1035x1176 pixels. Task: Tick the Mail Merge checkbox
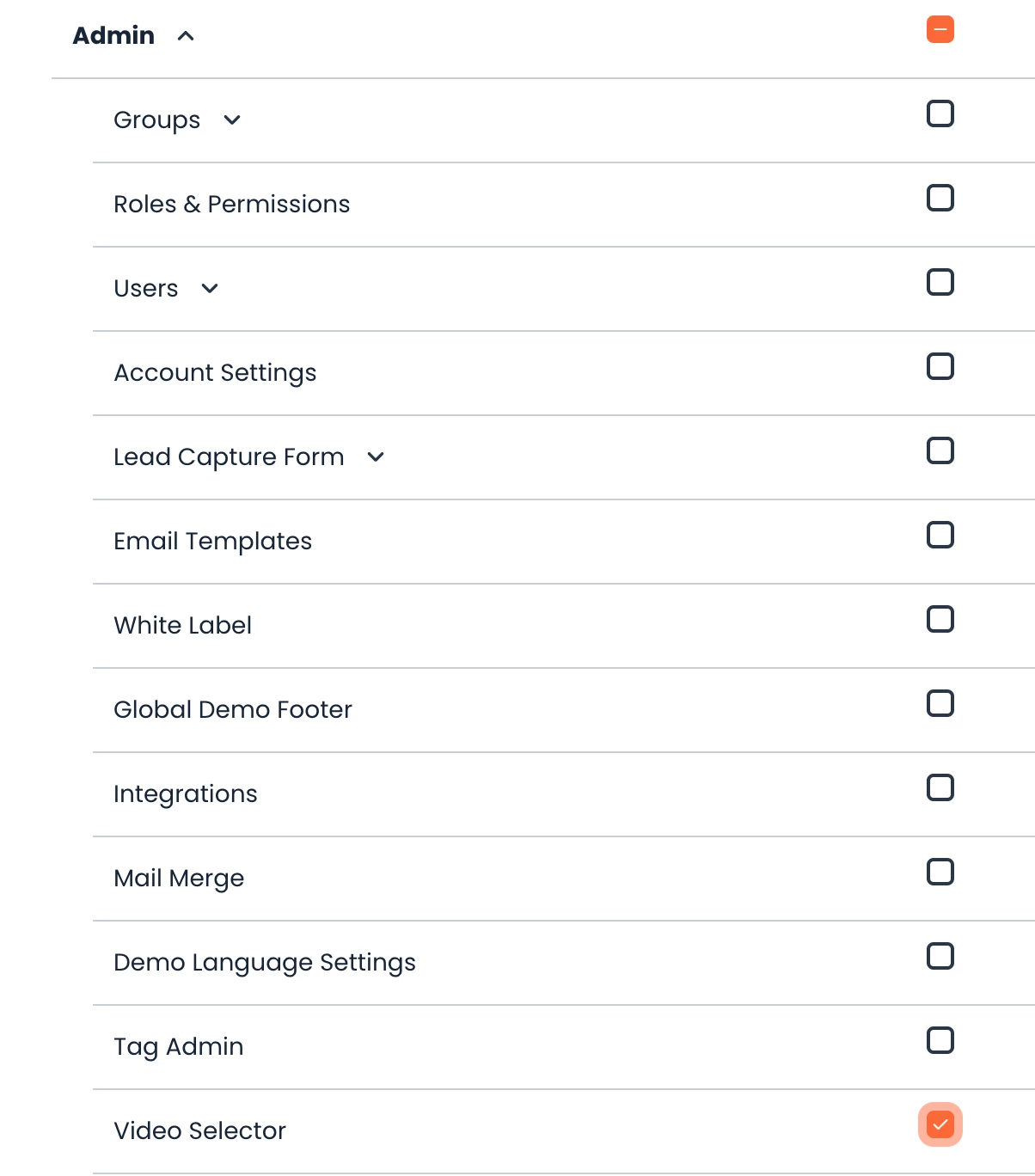click(x=940, y=872)
